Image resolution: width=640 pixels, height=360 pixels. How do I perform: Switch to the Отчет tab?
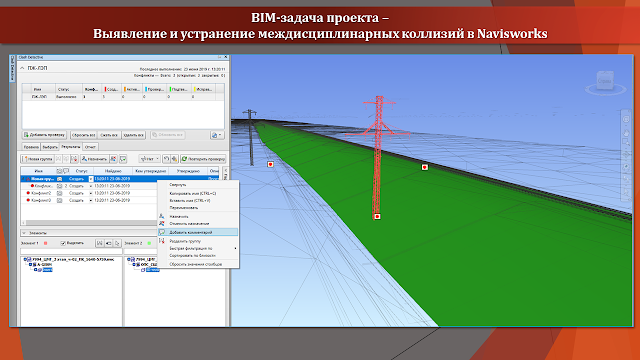[90, 147]
